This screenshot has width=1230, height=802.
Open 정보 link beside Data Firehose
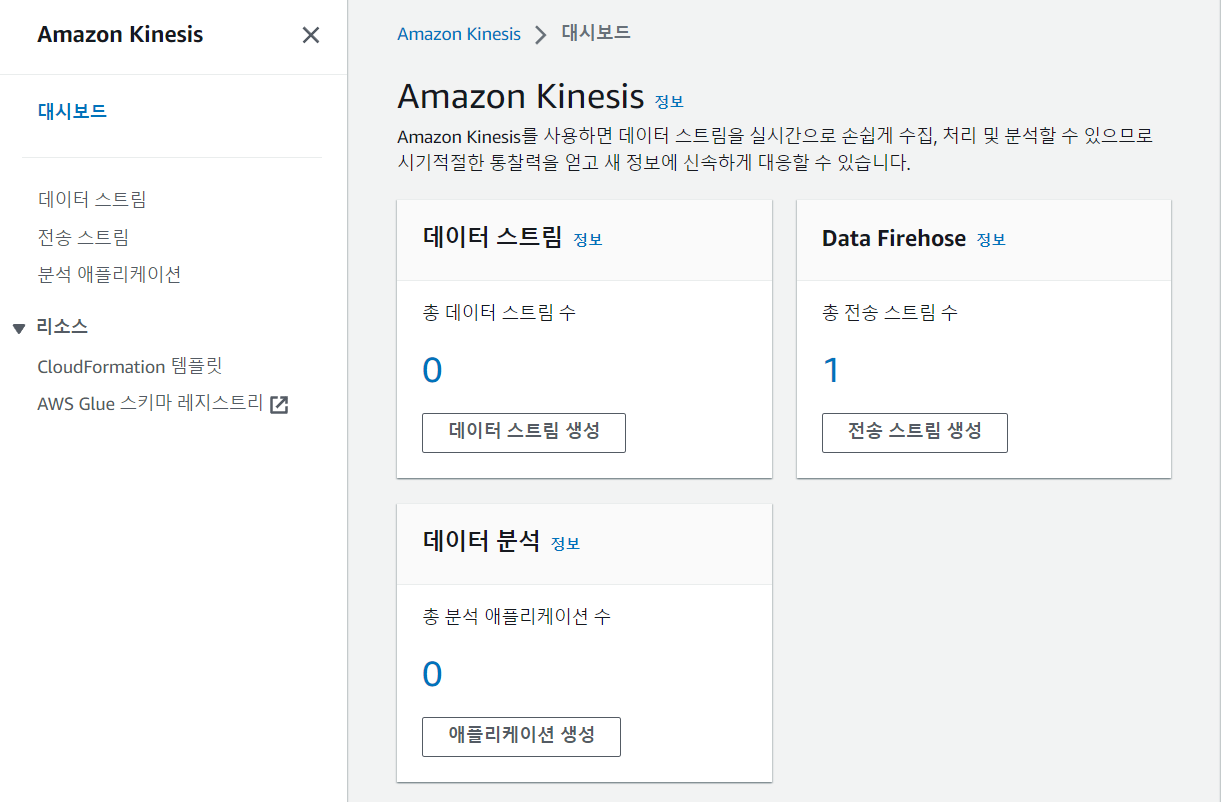click(x=991, y=240)
